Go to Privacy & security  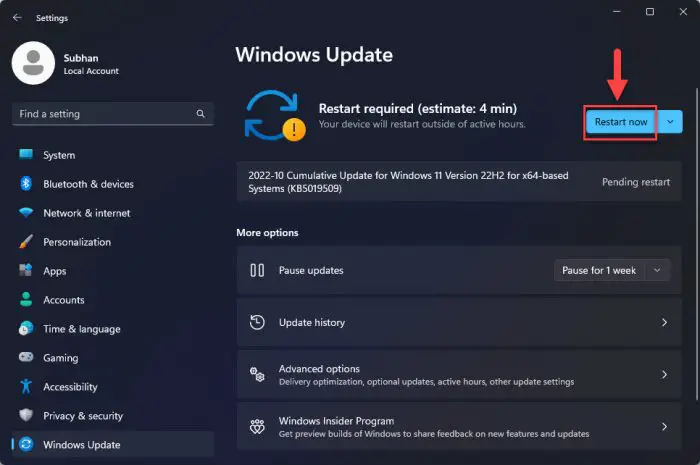pos(113,416)
